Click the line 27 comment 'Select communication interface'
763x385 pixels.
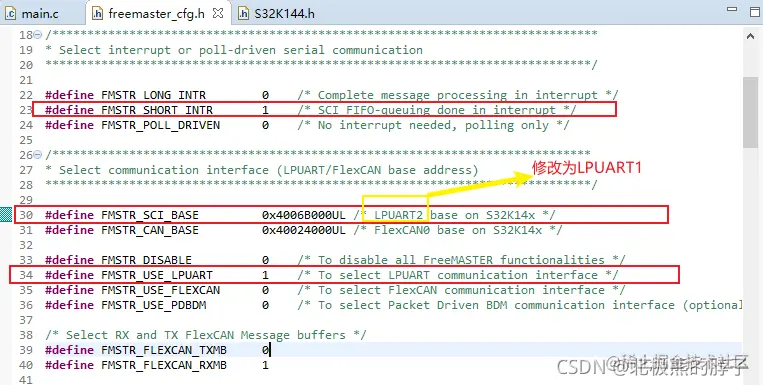point(262,170)
